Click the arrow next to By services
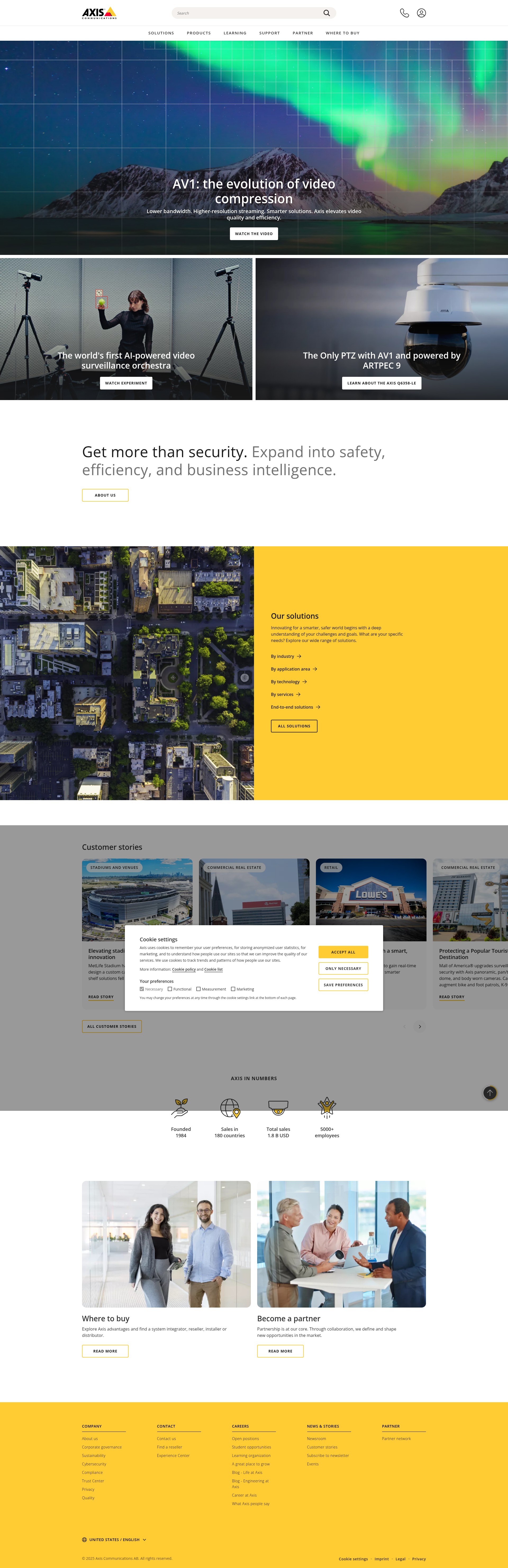The image size is (508, 1568). [298, 695]
